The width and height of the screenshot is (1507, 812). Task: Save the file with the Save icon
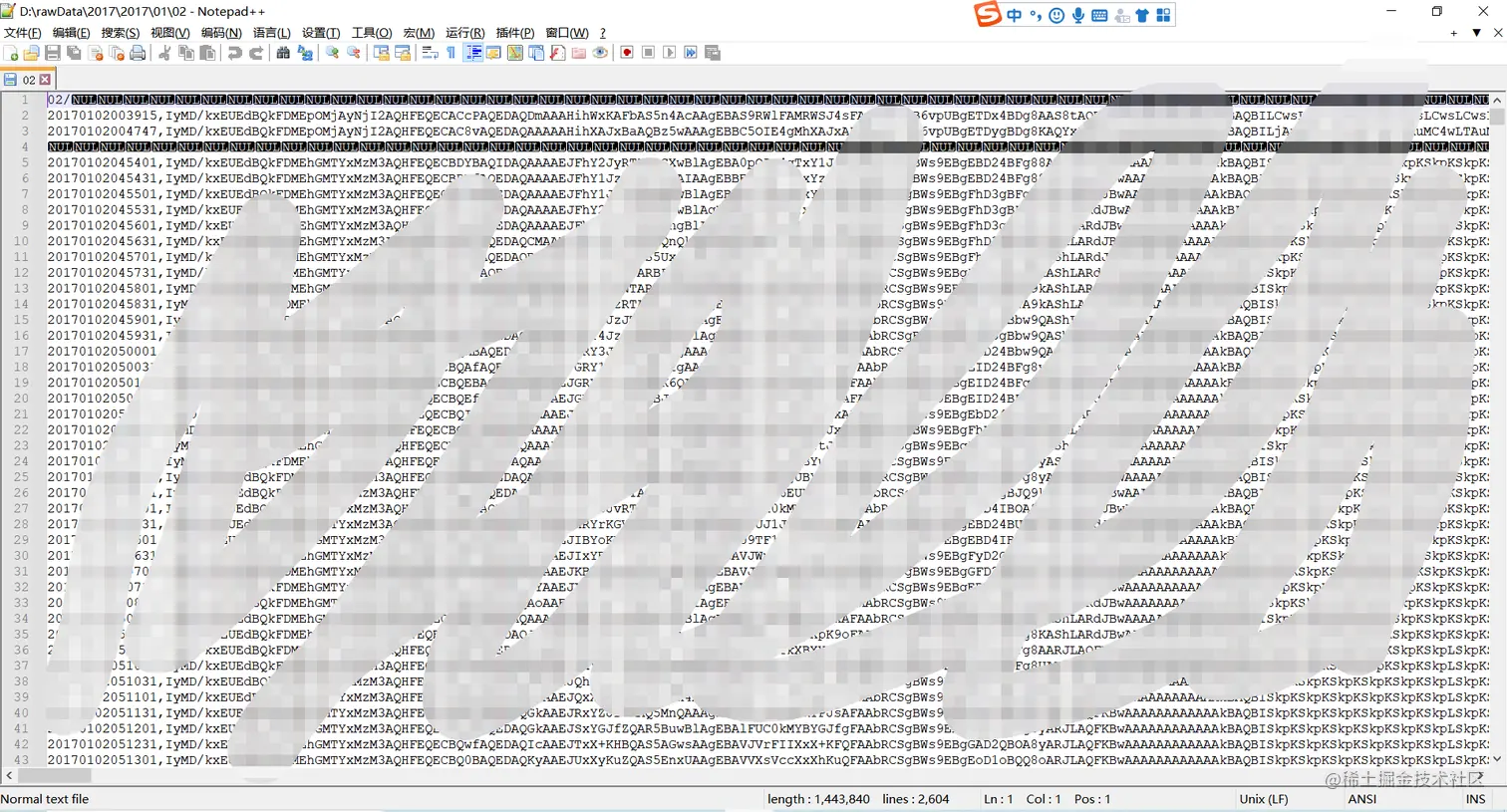click(53, 53)
